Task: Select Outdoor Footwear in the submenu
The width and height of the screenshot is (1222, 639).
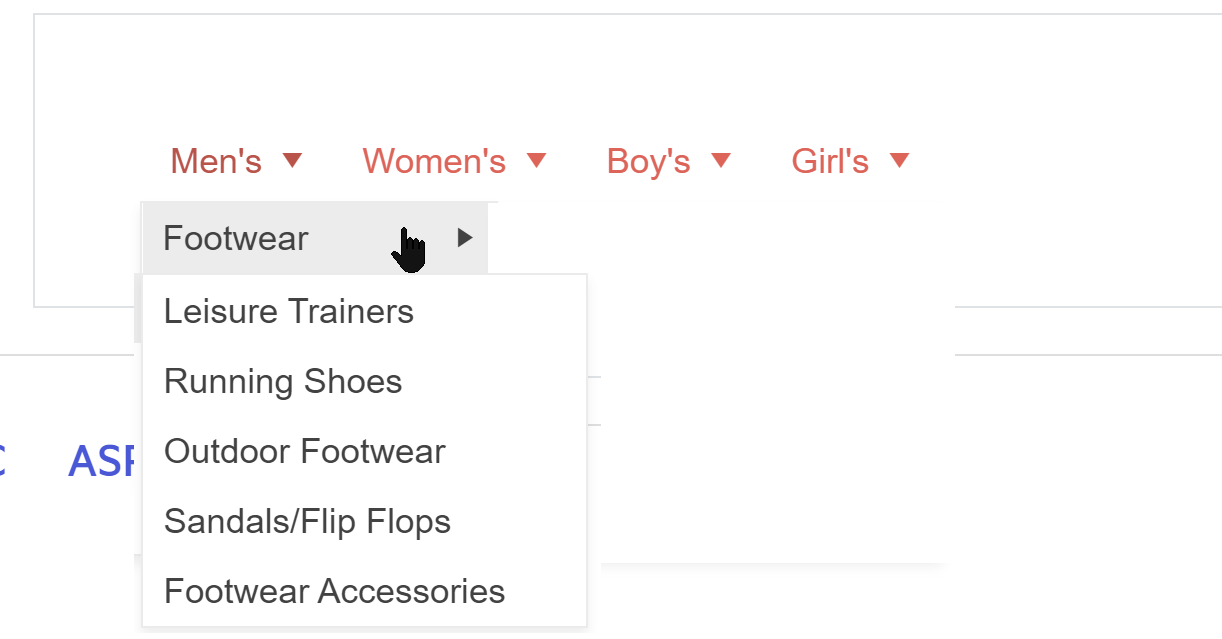Action: pyautogui.click(x=305, y=451)
